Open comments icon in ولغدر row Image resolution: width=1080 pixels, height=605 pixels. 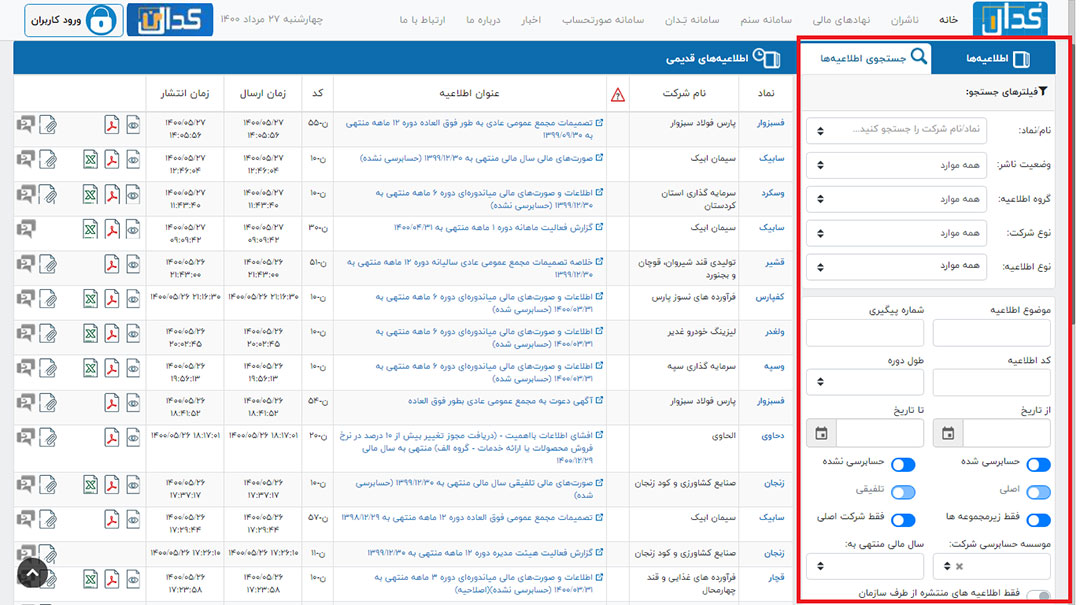tap(25, 334)
